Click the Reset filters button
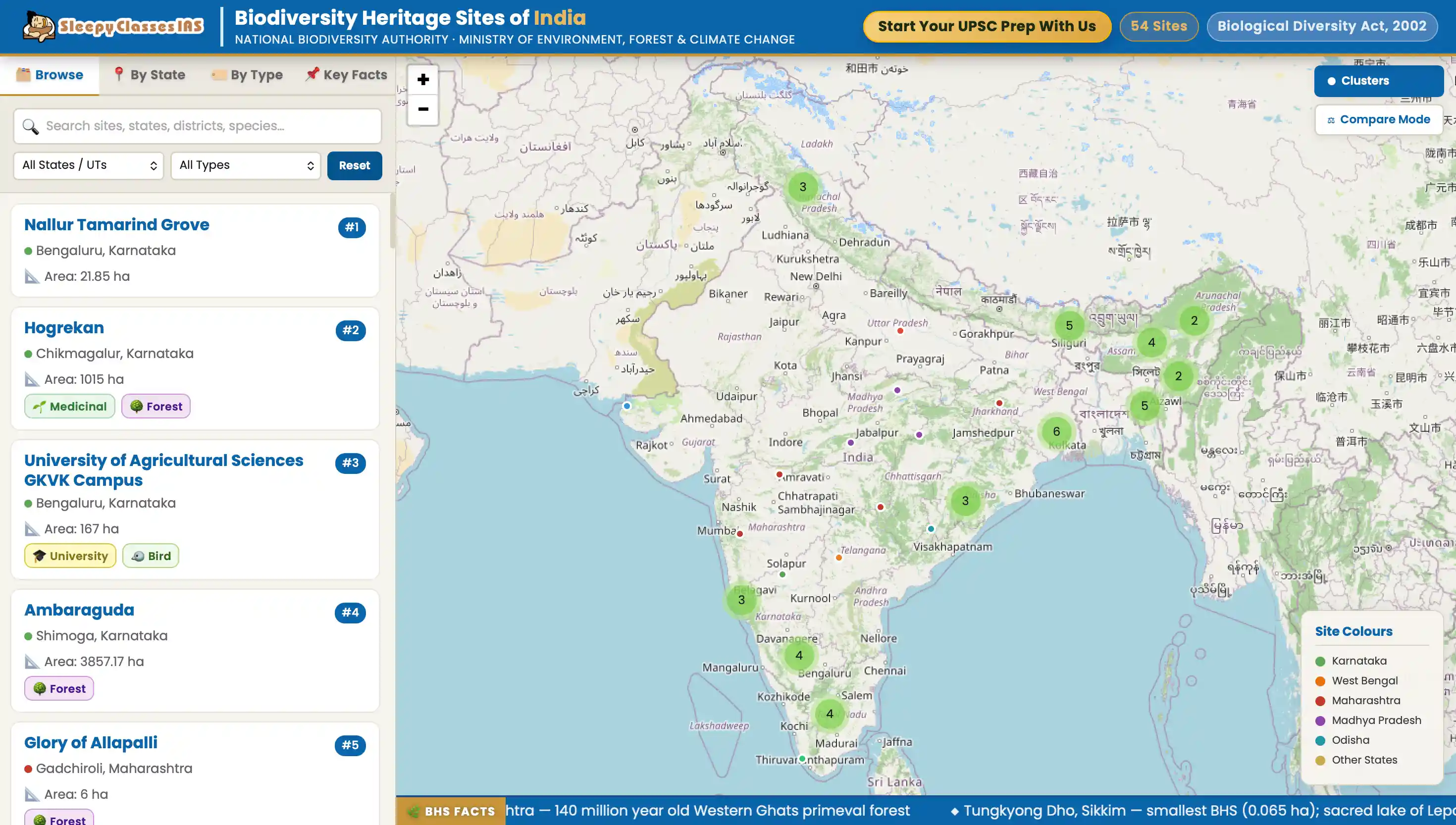The width and height of the screenshot is (1456, 825). [354, 165]
